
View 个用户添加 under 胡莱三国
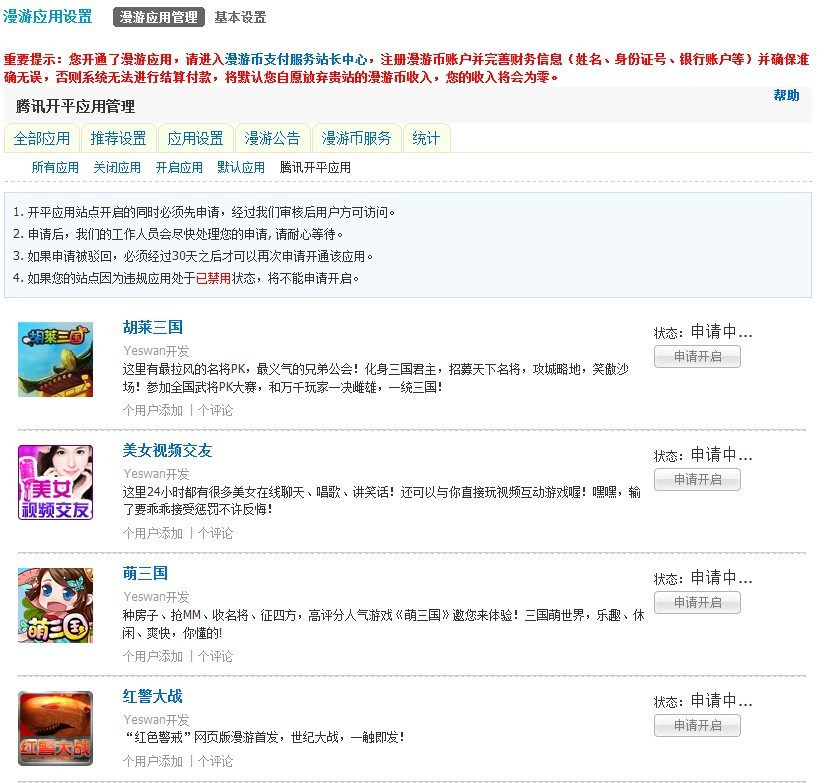[153, 410]
